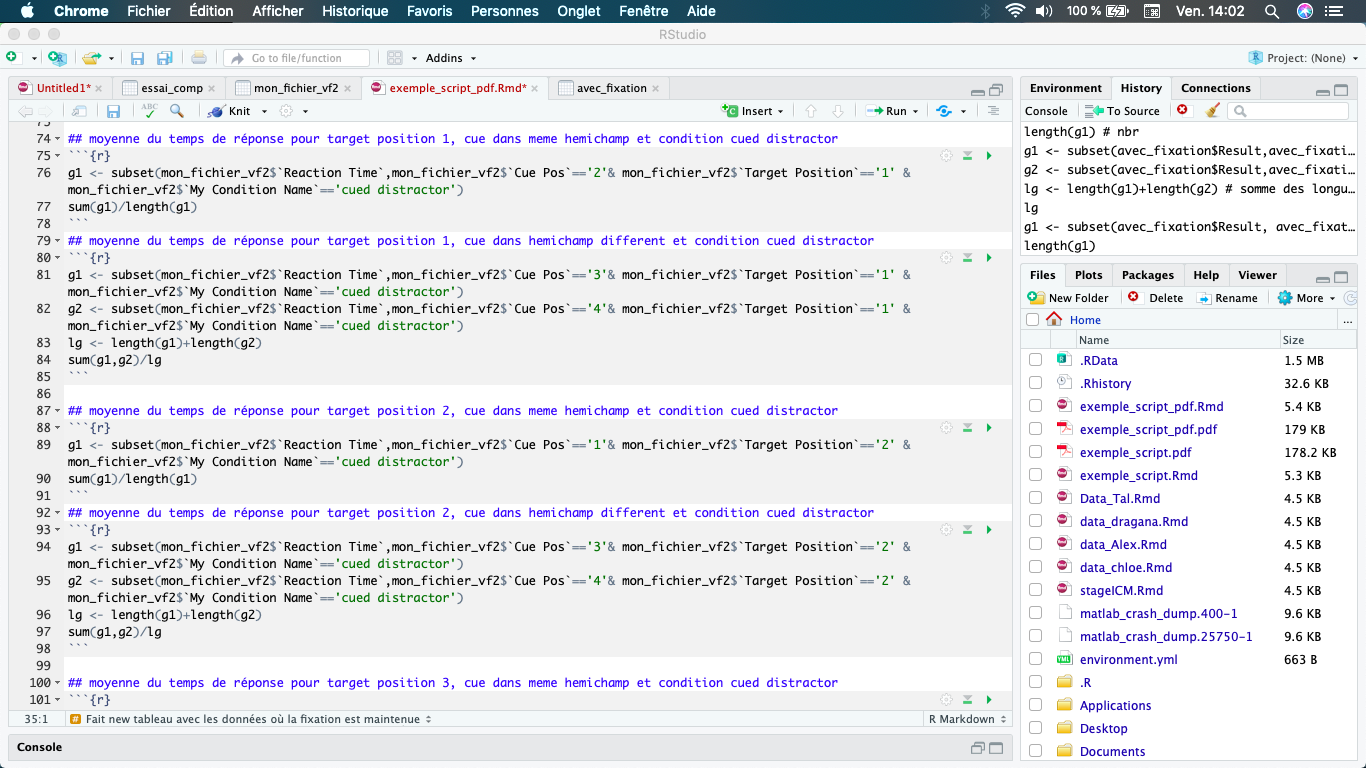
Task: Open the Addins dropdown
Action: [451, 58]
